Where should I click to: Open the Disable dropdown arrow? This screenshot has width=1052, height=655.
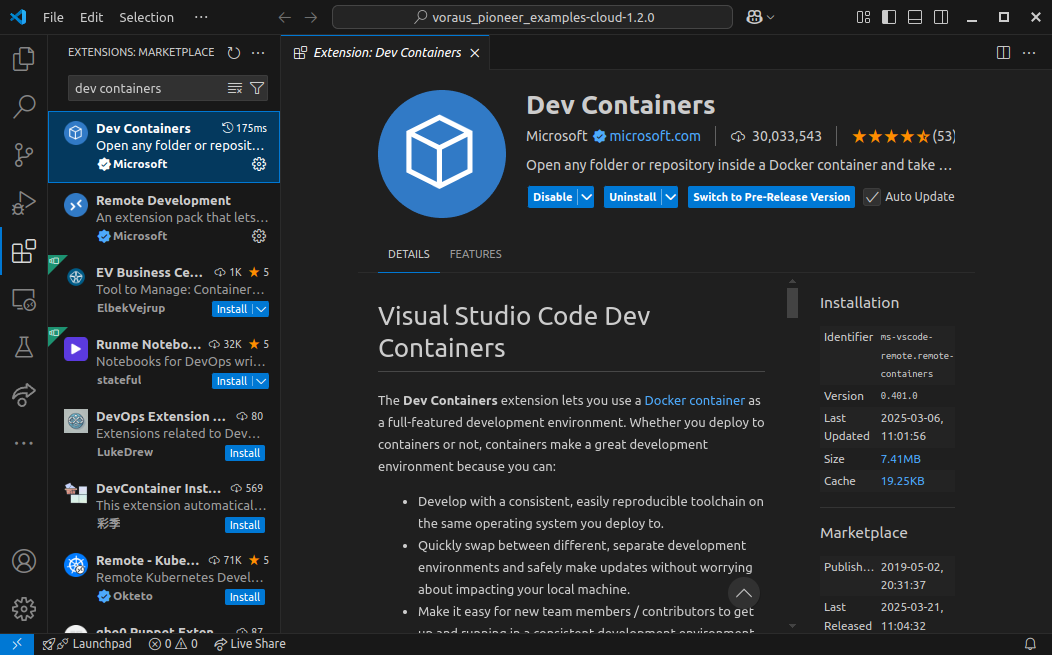[x=586, y=197]
